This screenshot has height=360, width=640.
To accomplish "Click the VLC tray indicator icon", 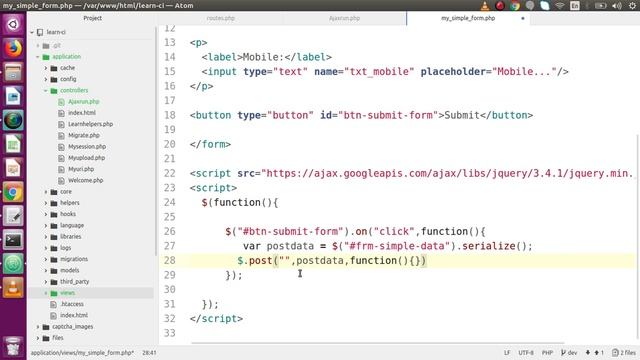I will click(x=485, y=5).
